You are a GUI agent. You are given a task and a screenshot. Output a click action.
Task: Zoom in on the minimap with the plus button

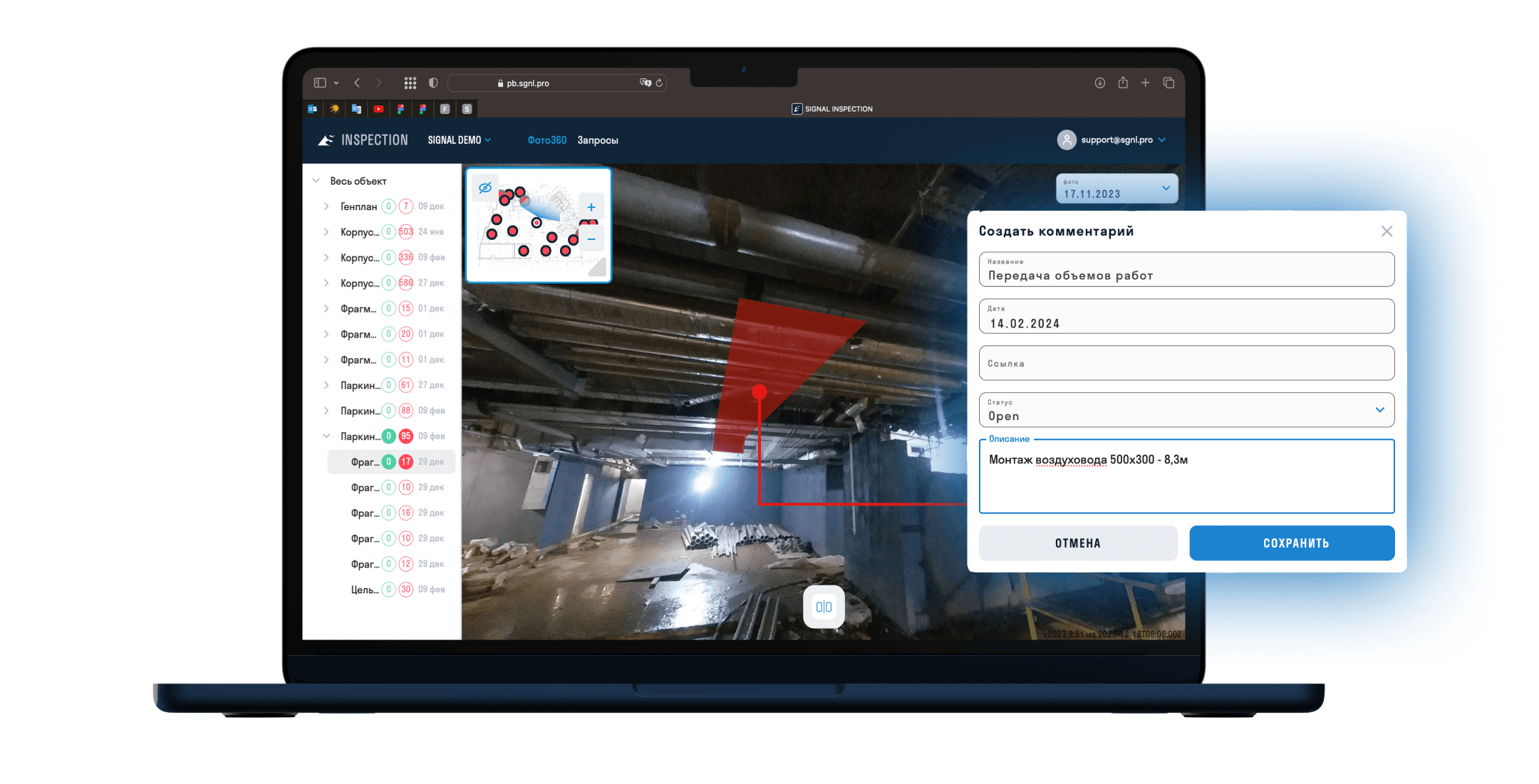(591, 207)
